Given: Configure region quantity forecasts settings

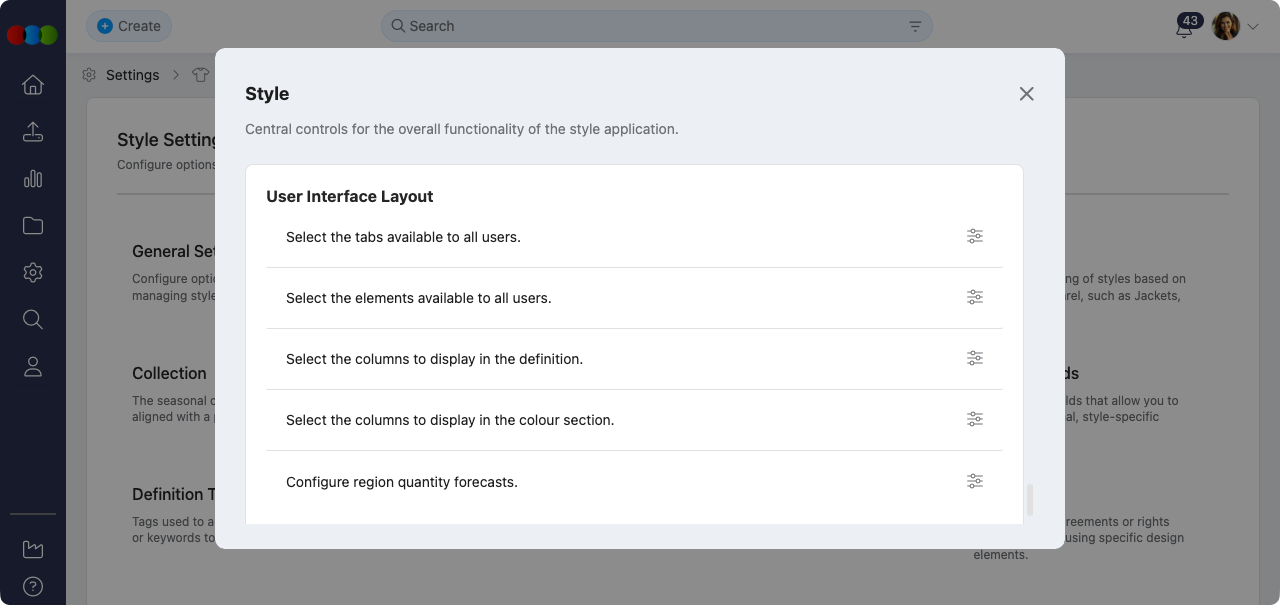Looking at the screenshot, I should (975, 481).
